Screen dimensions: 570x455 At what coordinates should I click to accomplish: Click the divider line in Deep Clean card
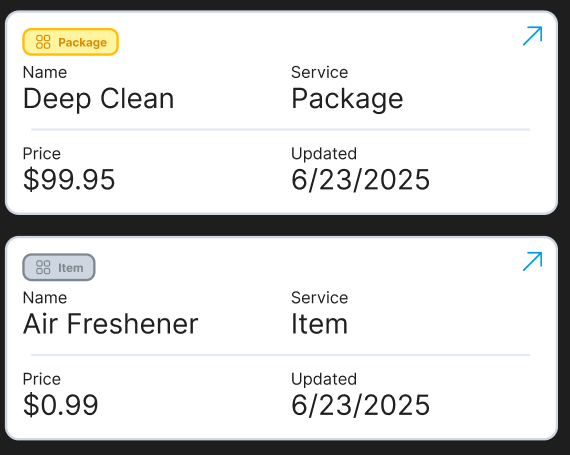(280, 129)
